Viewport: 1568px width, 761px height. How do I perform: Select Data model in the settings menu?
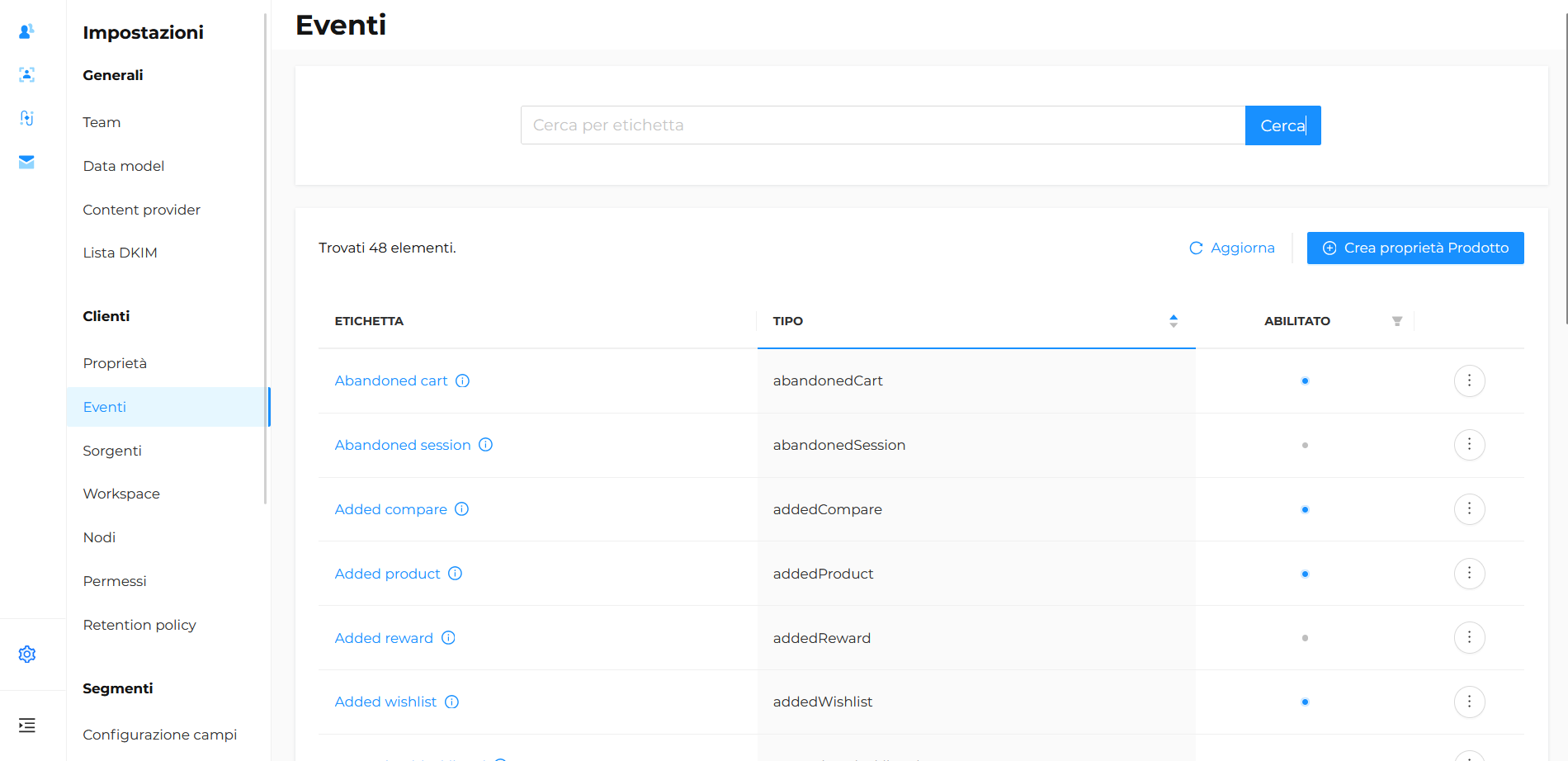[x=124, y=166]
